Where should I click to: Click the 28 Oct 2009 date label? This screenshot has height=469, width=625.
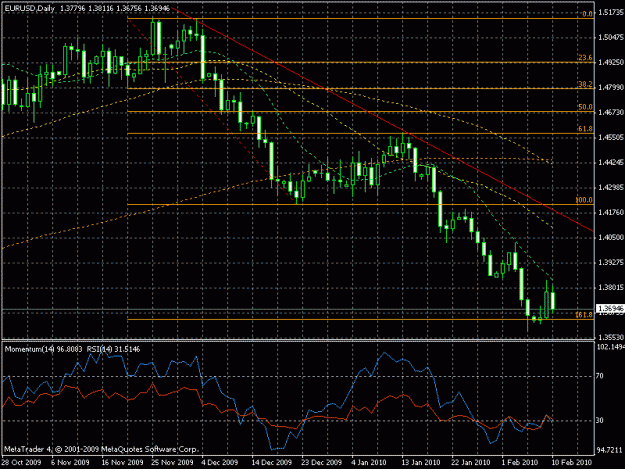coord(21,462)
